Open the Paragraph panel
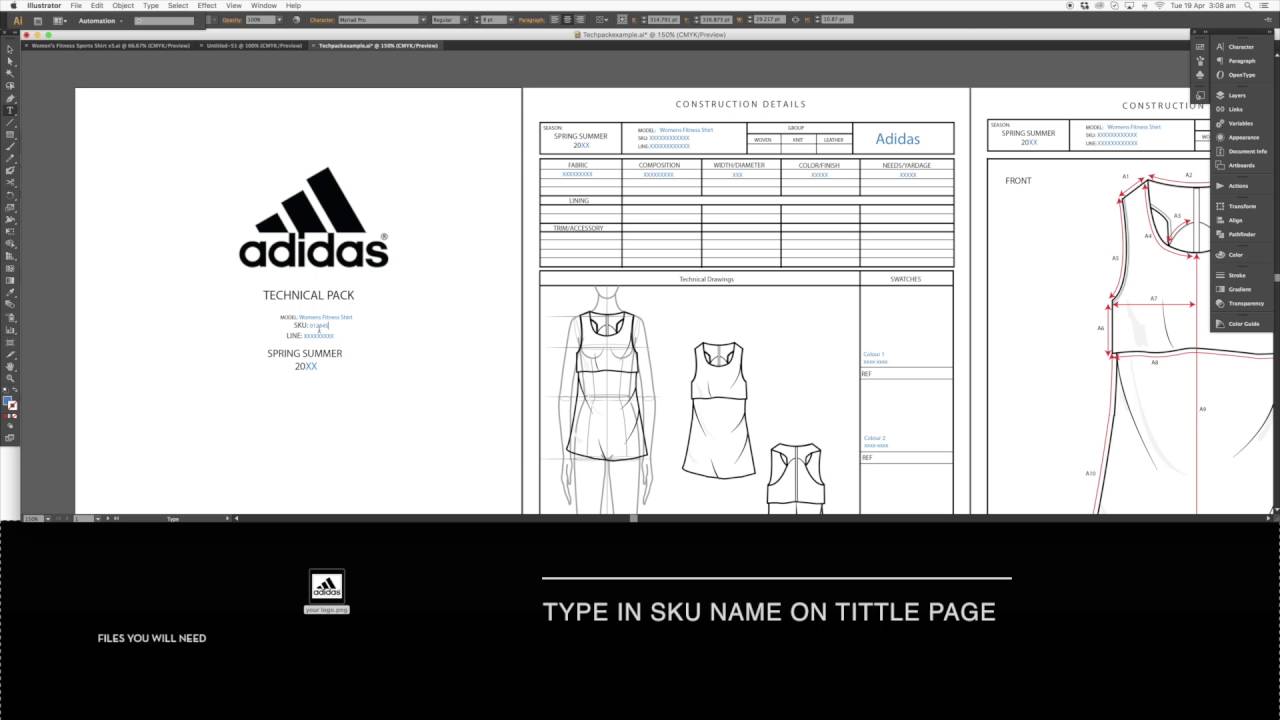 pyautogui.click(x=1241, y=61)
